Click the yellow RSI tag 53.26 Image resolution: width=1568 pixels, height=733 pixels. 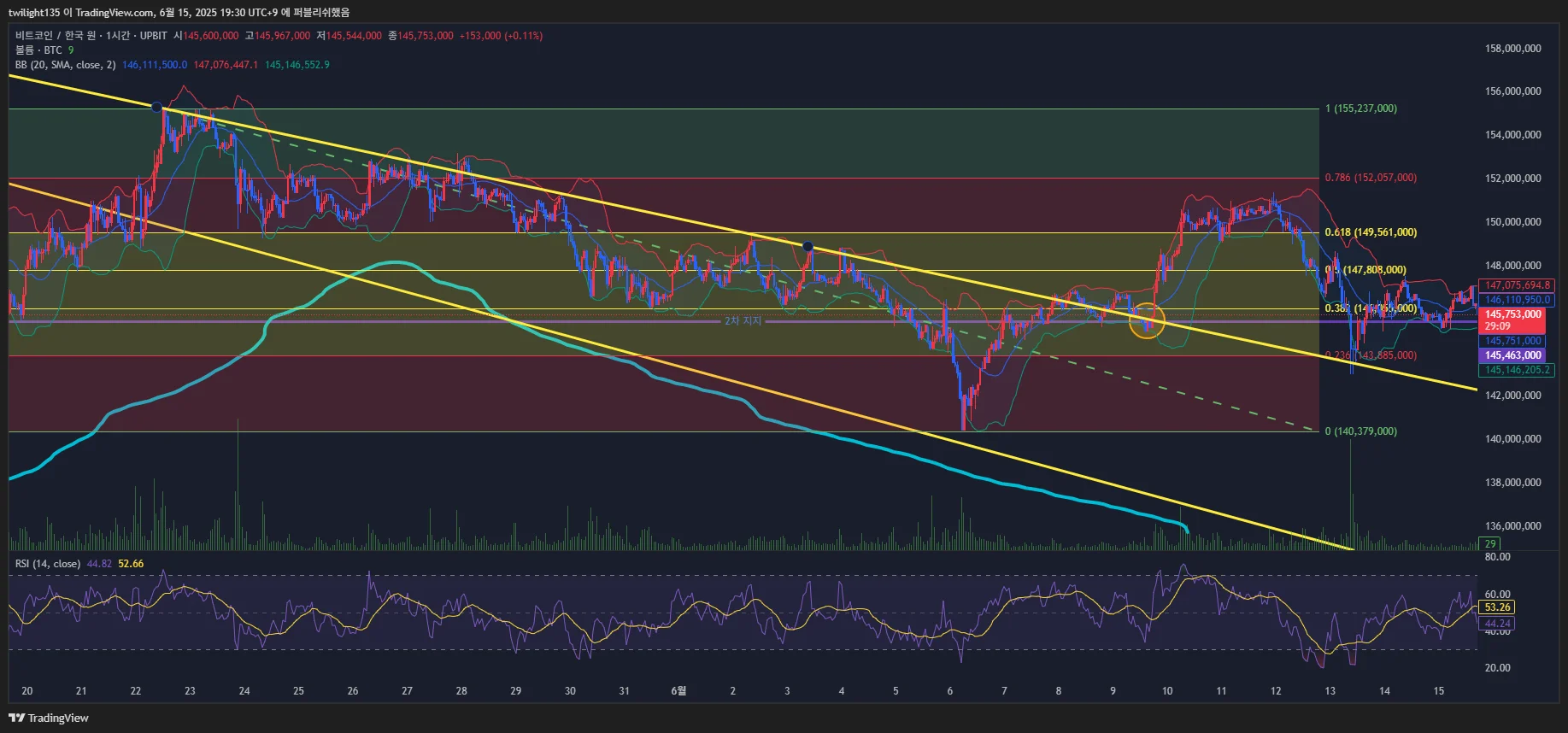coord(1496,607)
